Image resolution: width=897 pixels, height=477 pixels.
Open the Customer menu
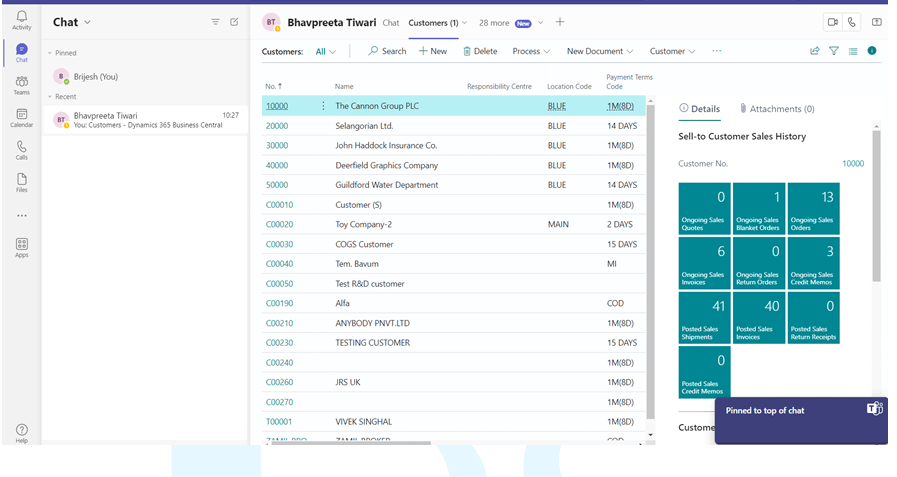click(x=672, y=51)
